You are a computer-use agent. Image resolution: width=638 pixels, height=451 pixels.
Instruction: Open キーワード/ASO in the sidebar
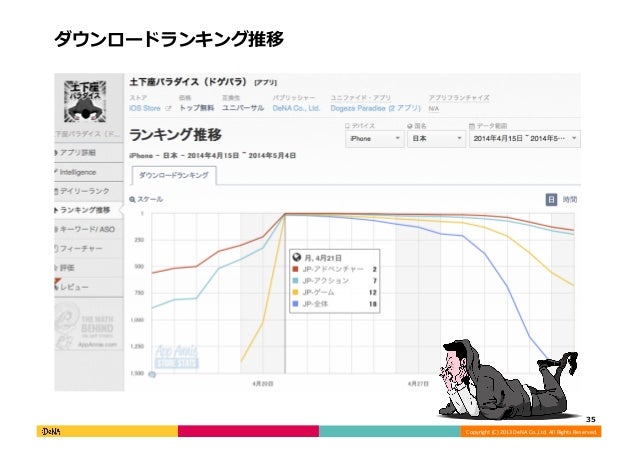[89, 230]
